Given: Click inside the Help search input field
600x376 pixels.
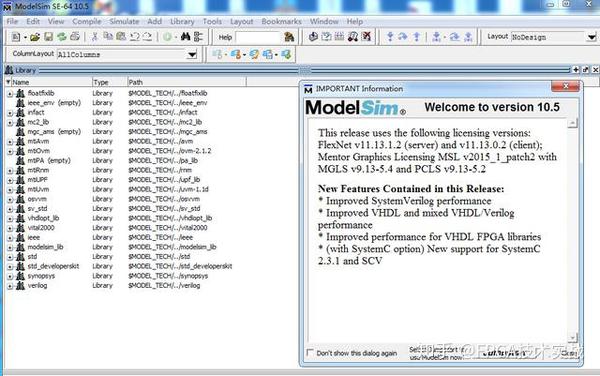Looking at the screenshot, I should pos(259,37).
